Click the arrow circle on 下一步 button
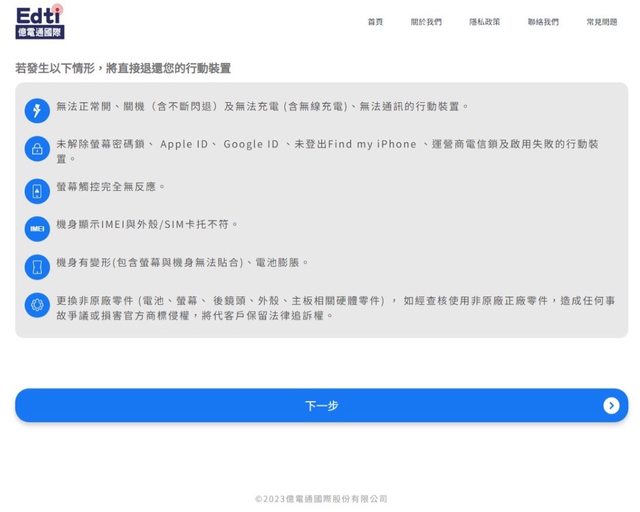The width and height of the screenshot is (640, 512). click(x=611, y=405)
